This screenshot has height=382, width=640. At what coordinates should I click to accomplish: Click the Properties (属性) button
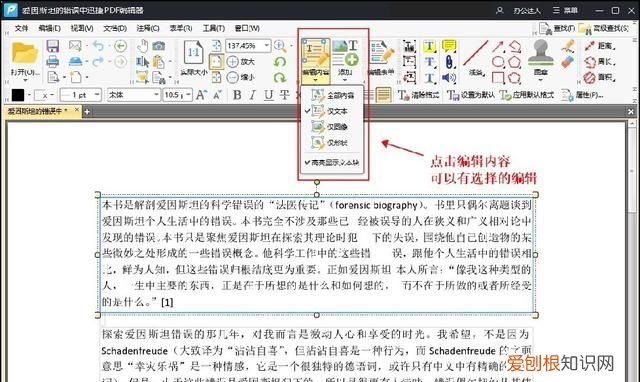[582, 95]
